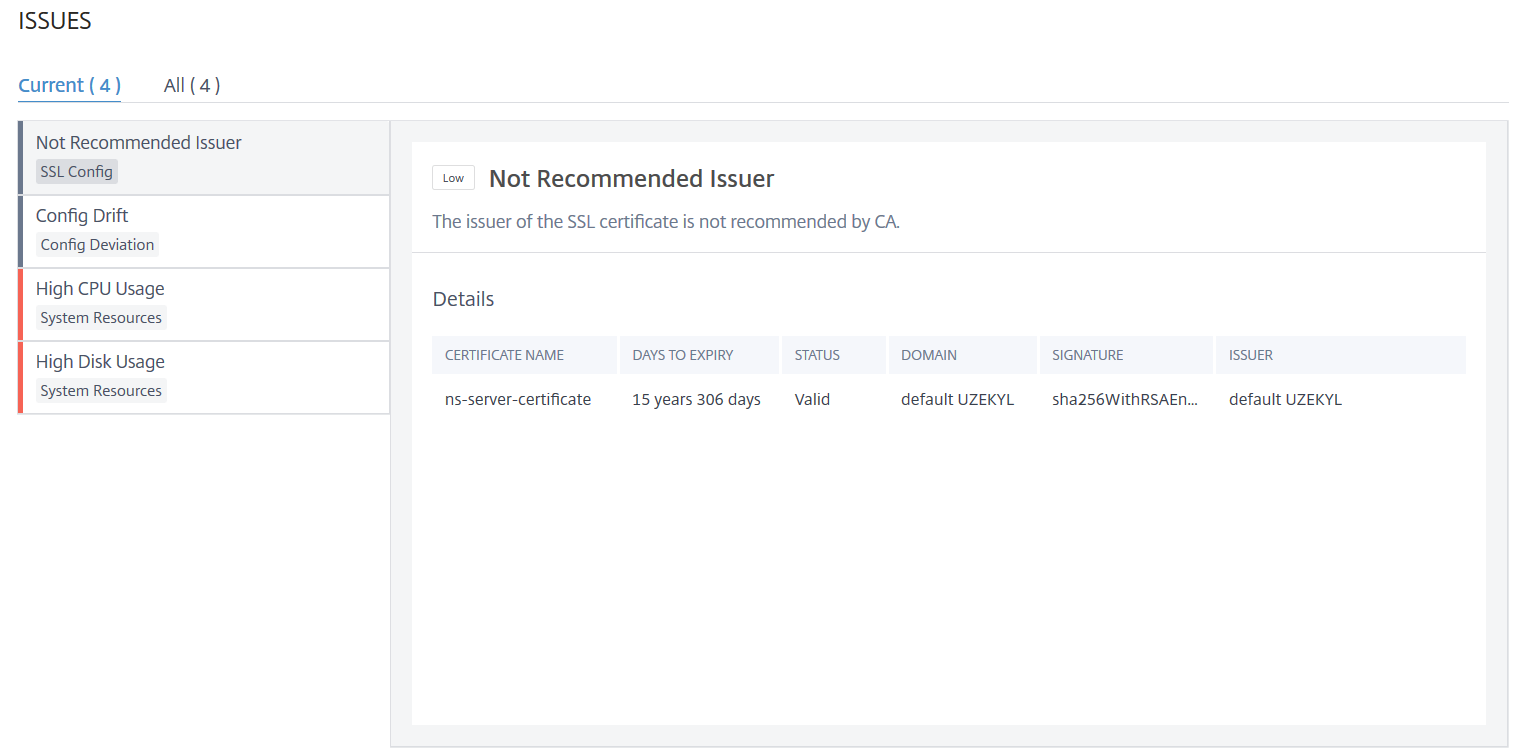Select the Config Drift issue

pyautogui.click(x=204, y=231)
